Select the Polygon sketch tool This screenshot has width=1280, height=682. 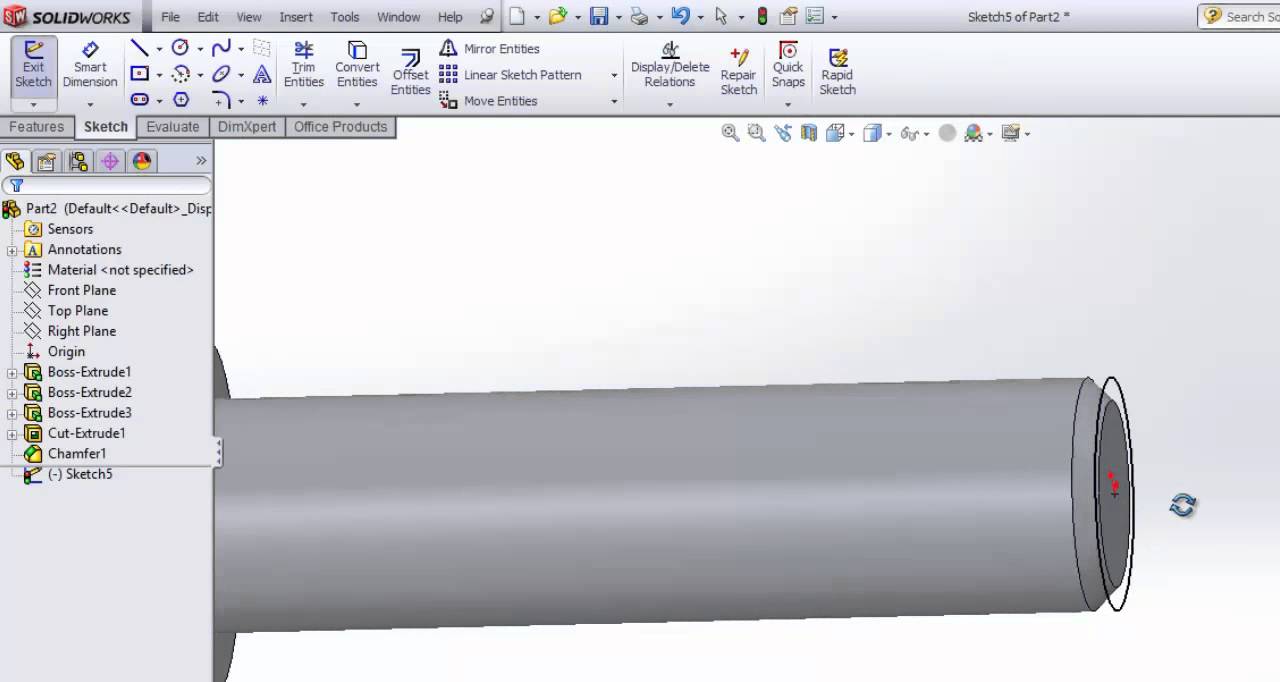click(181, 100)
